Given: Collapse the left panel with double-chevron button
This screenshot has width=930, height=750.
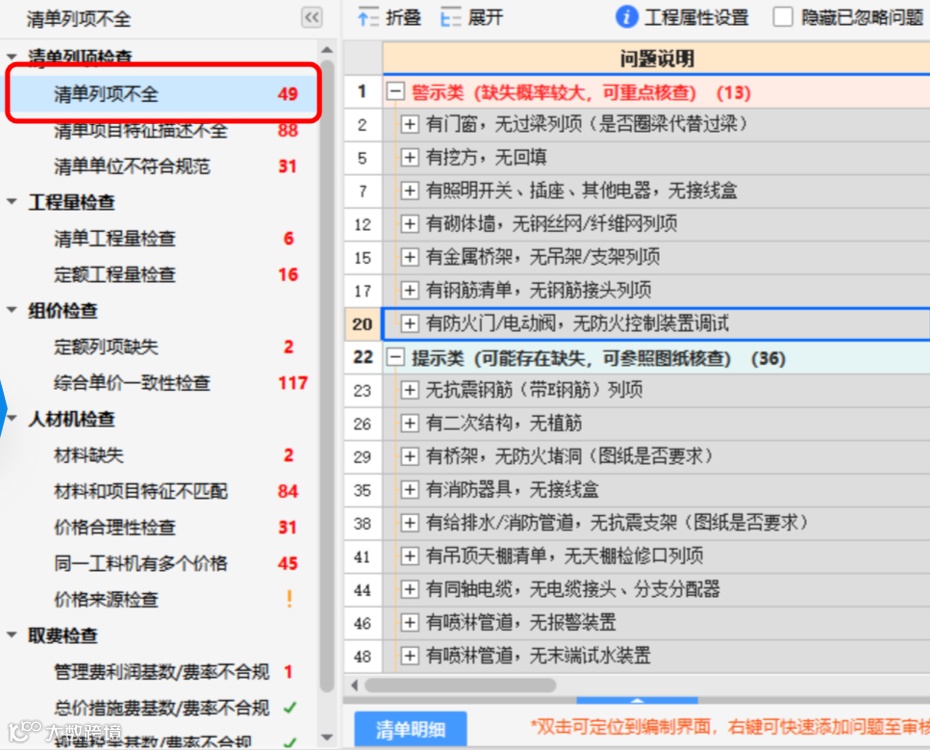Looking at the screenshot, I should [311, 17].
